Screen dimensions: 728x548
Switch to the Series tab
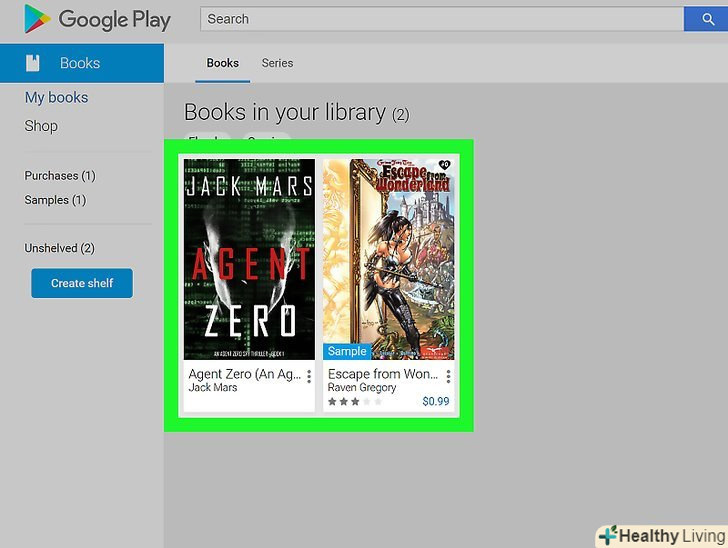pyautogui.click(x=277, y=63)
